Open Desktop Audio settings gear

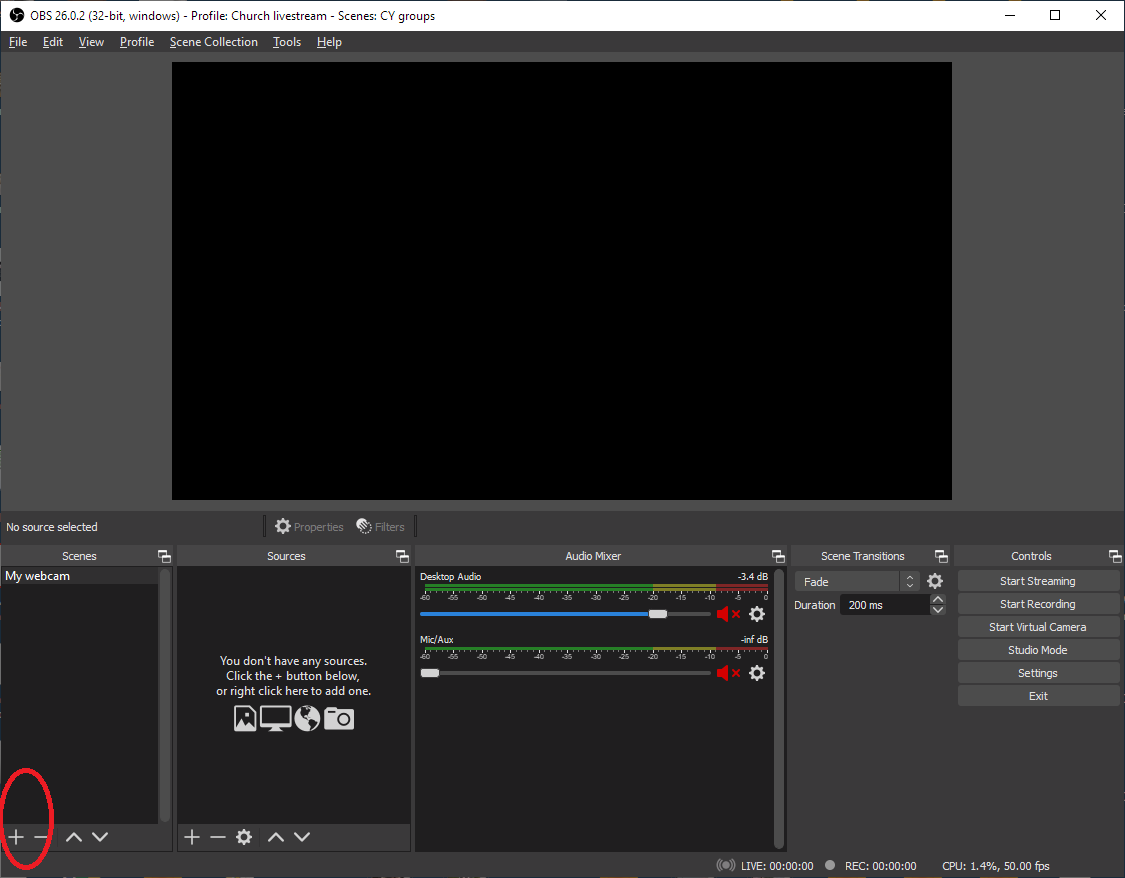click(x=757, y=614)
